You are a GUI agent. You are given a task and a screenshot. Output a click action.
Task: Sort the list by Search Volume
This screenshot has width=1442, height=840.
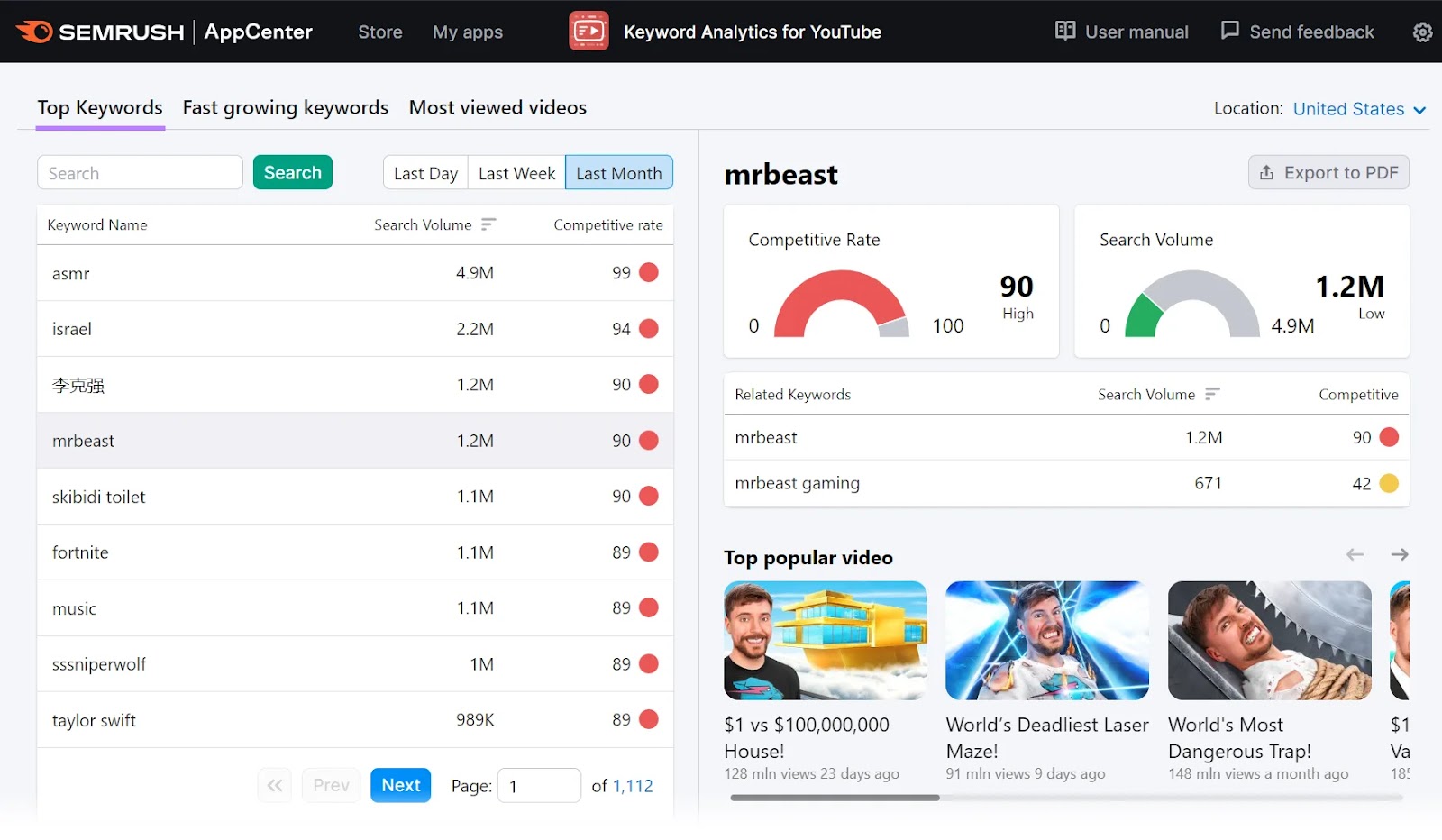pyautogui.click(x=488, y=224)
